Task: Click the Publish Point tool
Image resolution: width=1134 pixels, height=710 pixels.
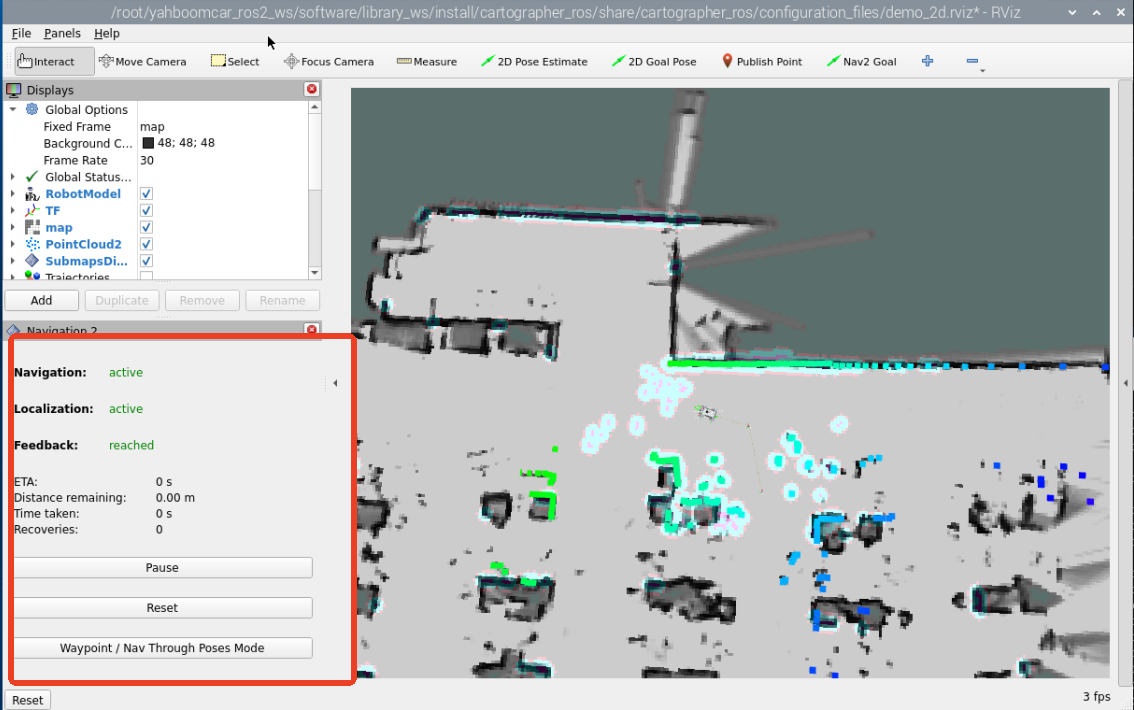Action: click(x=761, y=61)
